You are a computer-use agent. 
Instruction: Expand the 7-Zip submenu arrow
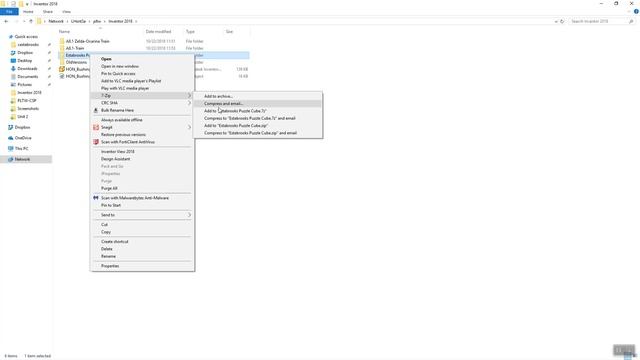[x=189, y=96]
